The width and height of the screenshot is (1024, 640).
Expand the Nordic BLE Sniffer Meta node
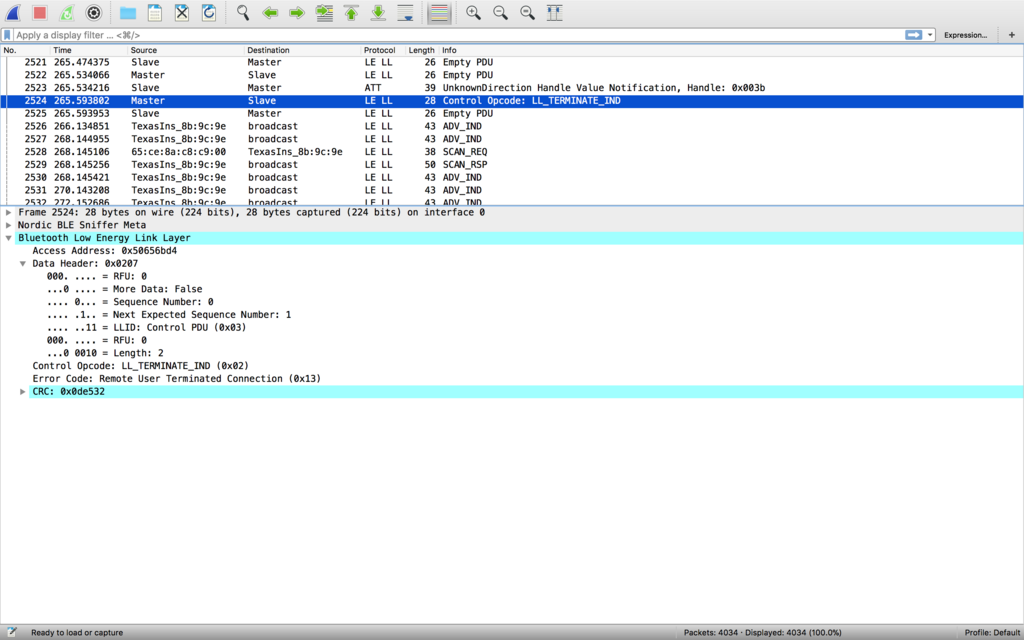(x=8, y=225)
